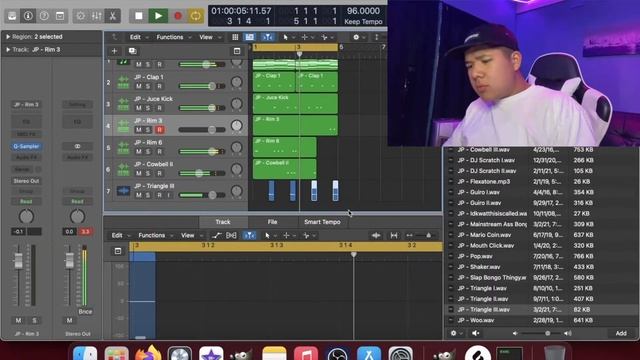Show automation curve icon in editor toolbar
The height and width of the screenshot is (360, 640).
coord(216,236)
